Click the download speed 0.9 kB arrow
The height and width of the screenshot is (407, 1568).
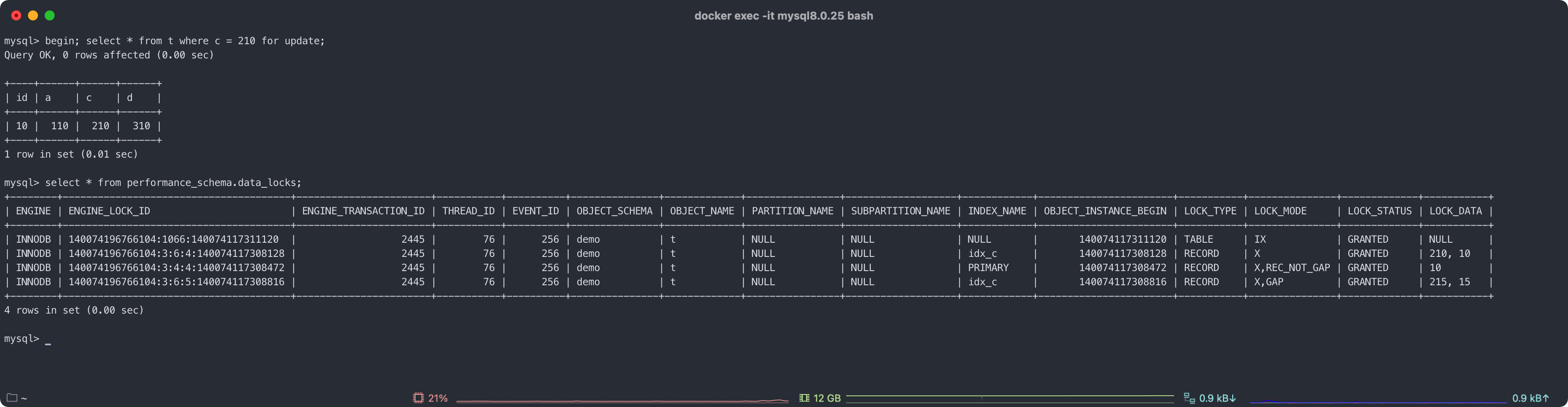click(x=1233, y=398)
